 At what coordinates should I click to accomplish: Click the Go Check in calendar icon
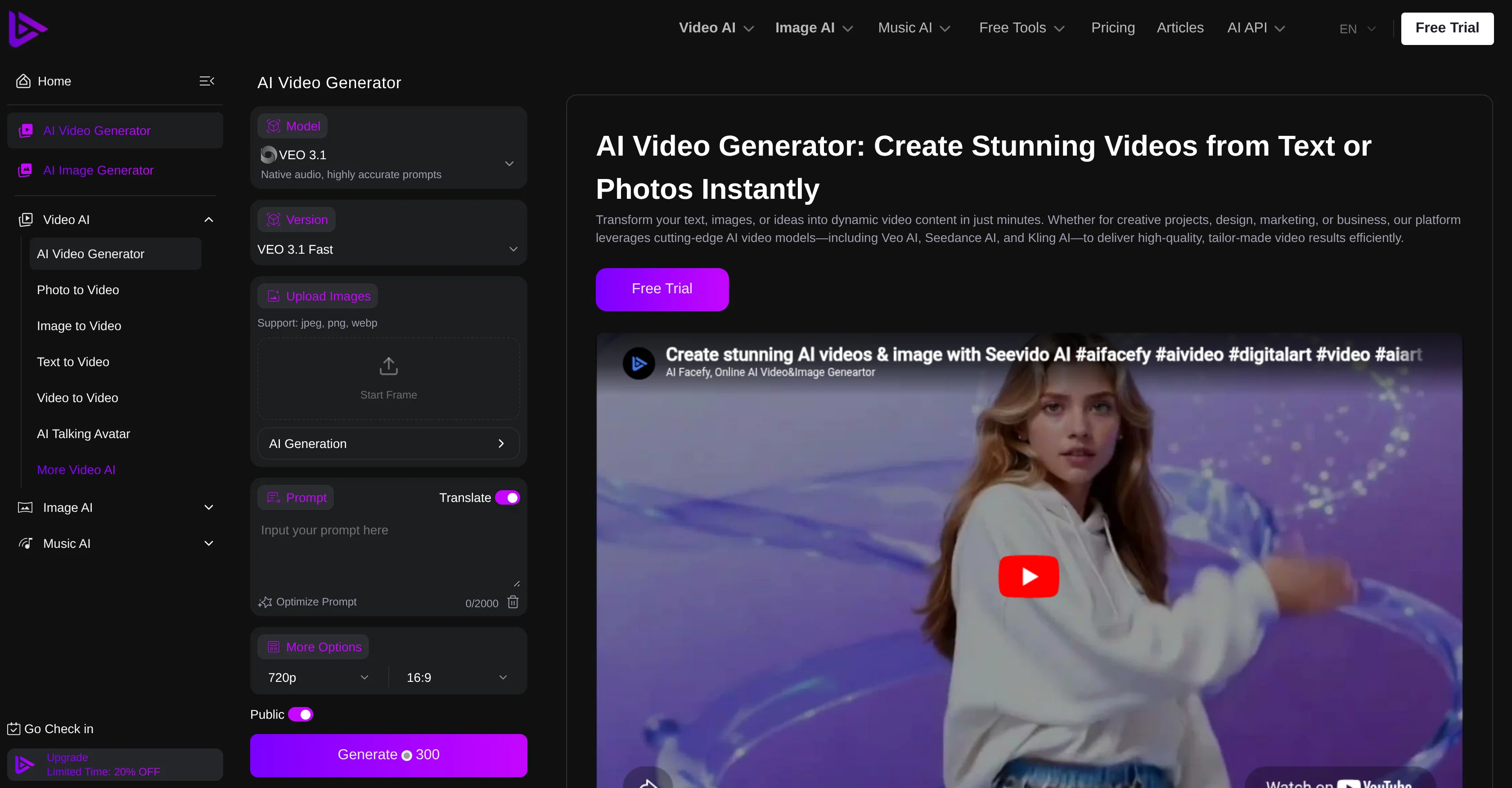13,729
